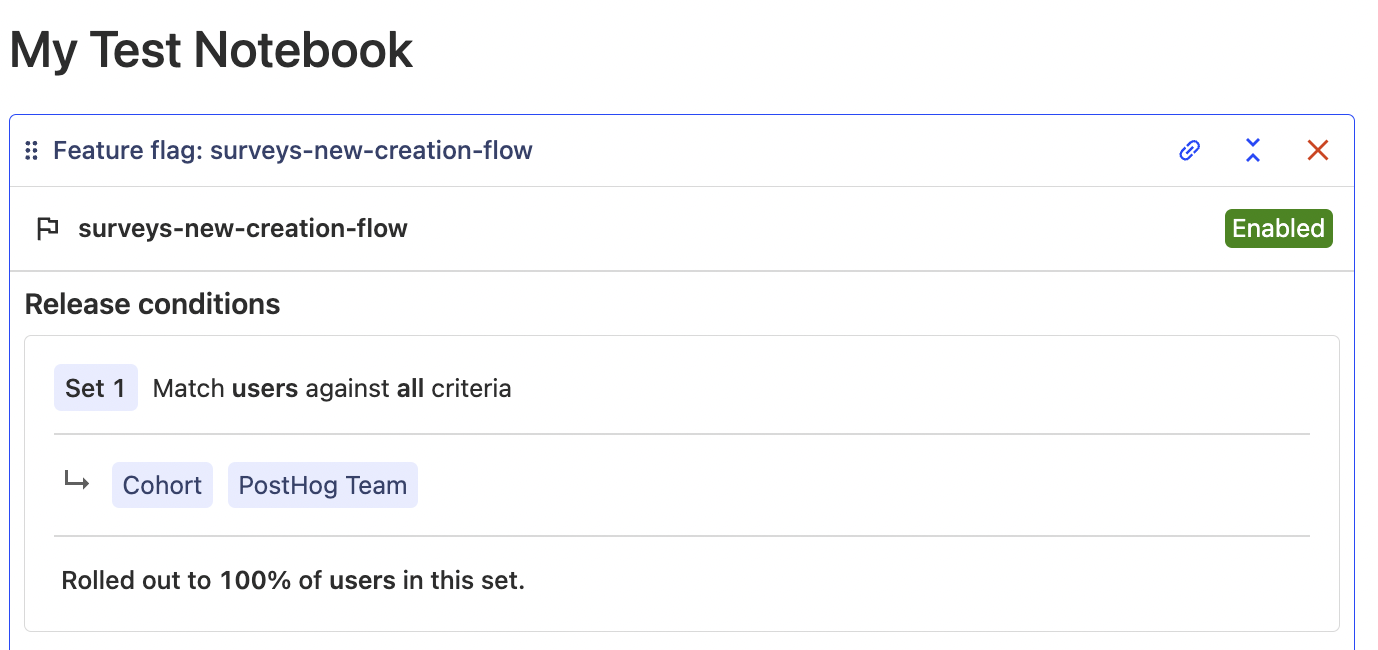Select the bold surveys-new-creation-flow flag name
The width and height of the screenshot is (1378, 650).
click(x=243, y=229)
